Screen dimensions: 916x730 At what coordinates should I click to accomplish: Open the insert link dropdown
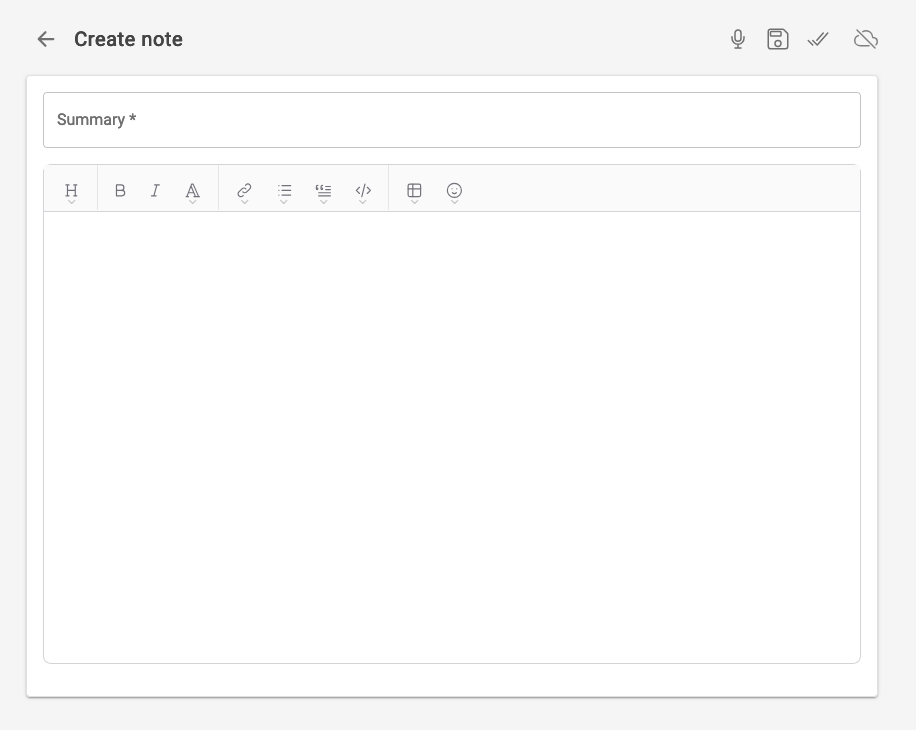(244, 191)
